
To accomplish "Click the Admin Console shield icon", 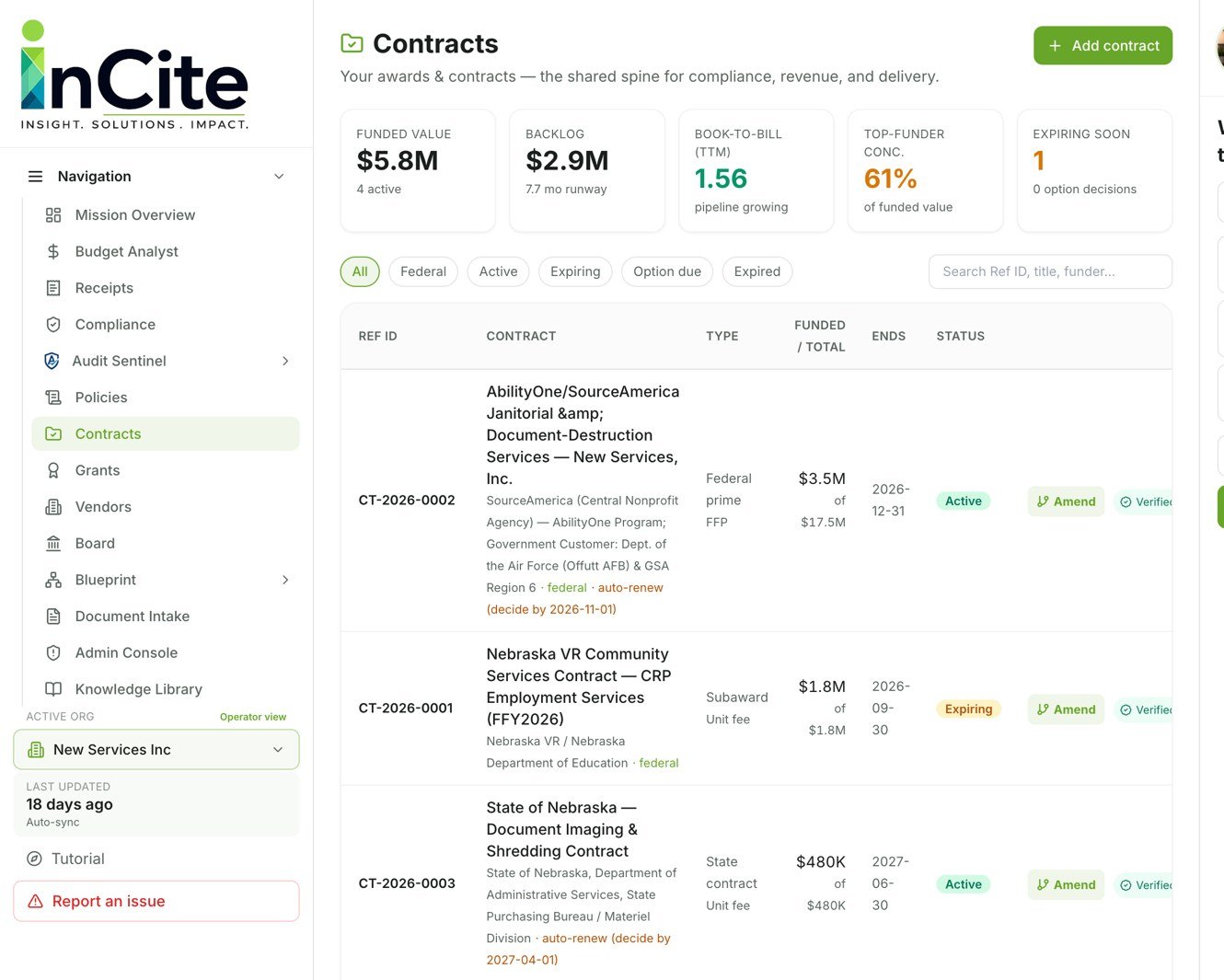I will (53, 652).
